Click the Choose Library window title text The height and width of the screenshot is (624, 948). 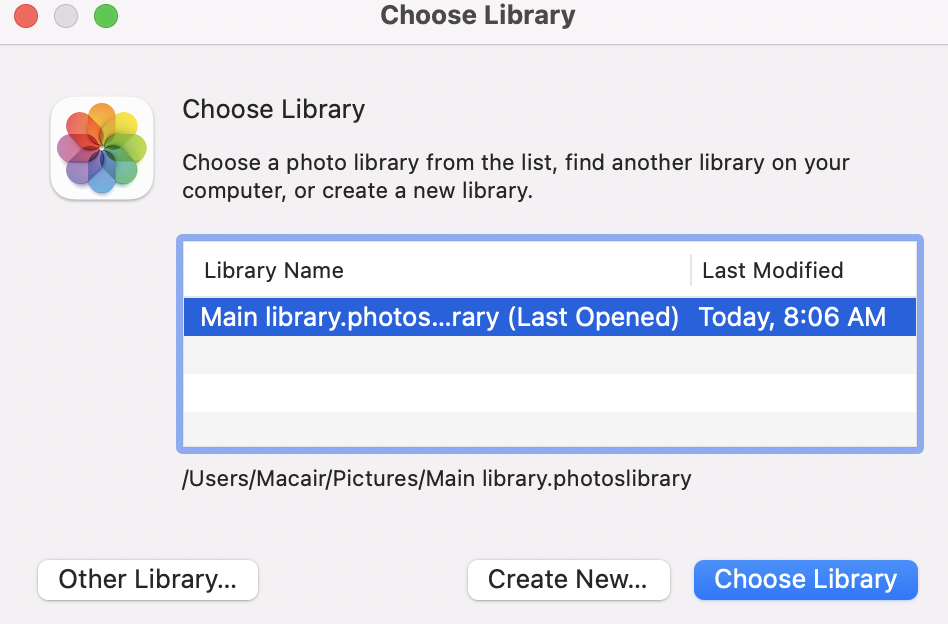point(478,16)
